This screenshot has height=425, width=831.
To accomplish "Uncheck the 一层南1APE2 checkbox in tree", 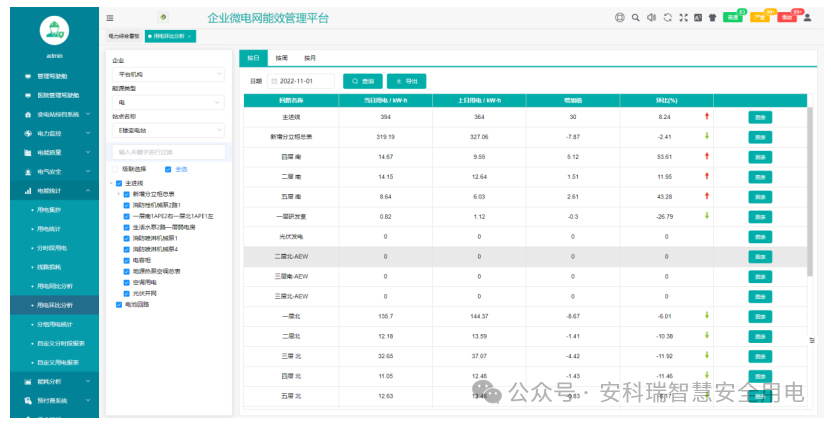I will point(126,216).
